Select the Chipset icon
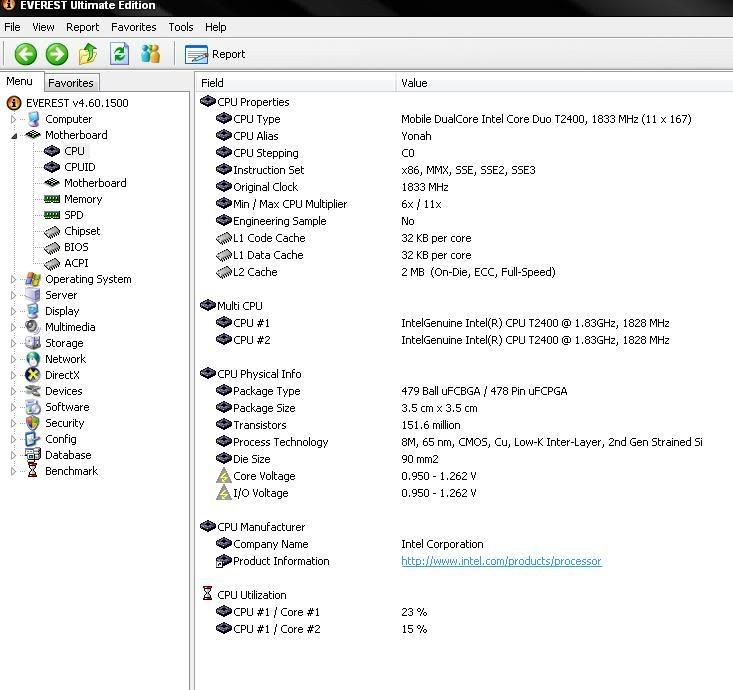The height and width of the screenshot is (690, 733). coord(52,231)
